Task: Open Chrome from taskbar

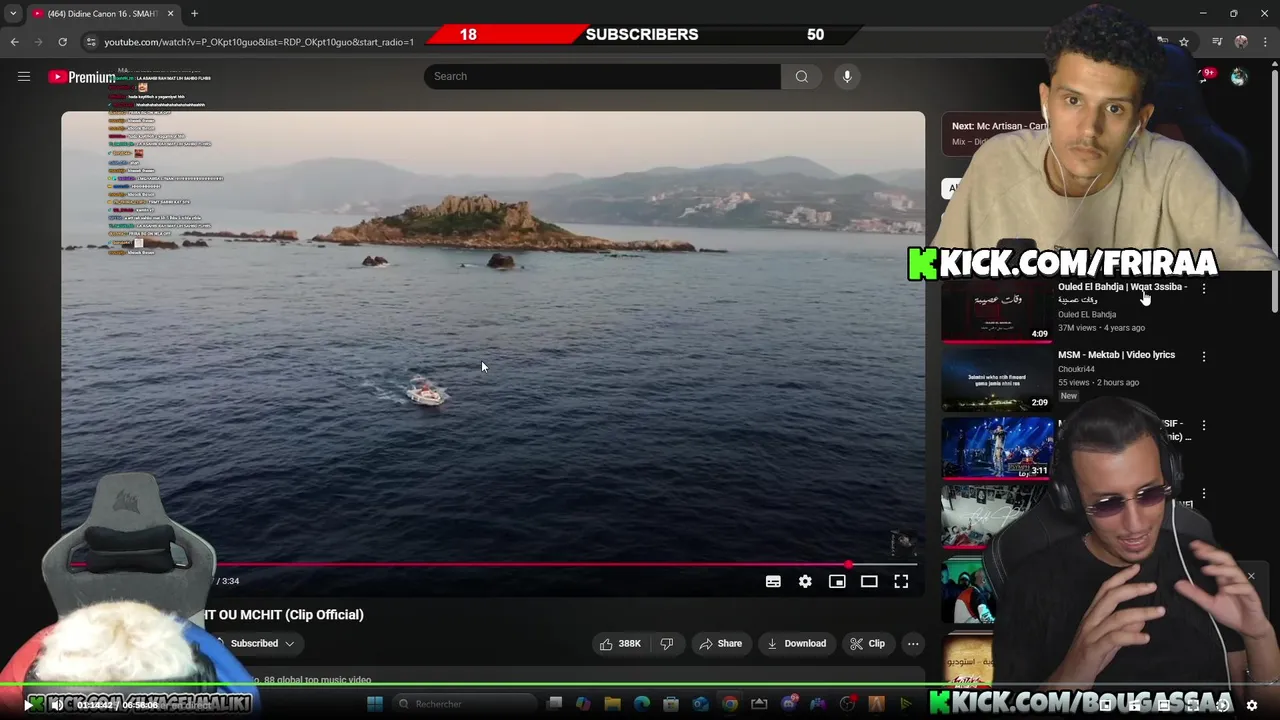Action: [730, 704]
